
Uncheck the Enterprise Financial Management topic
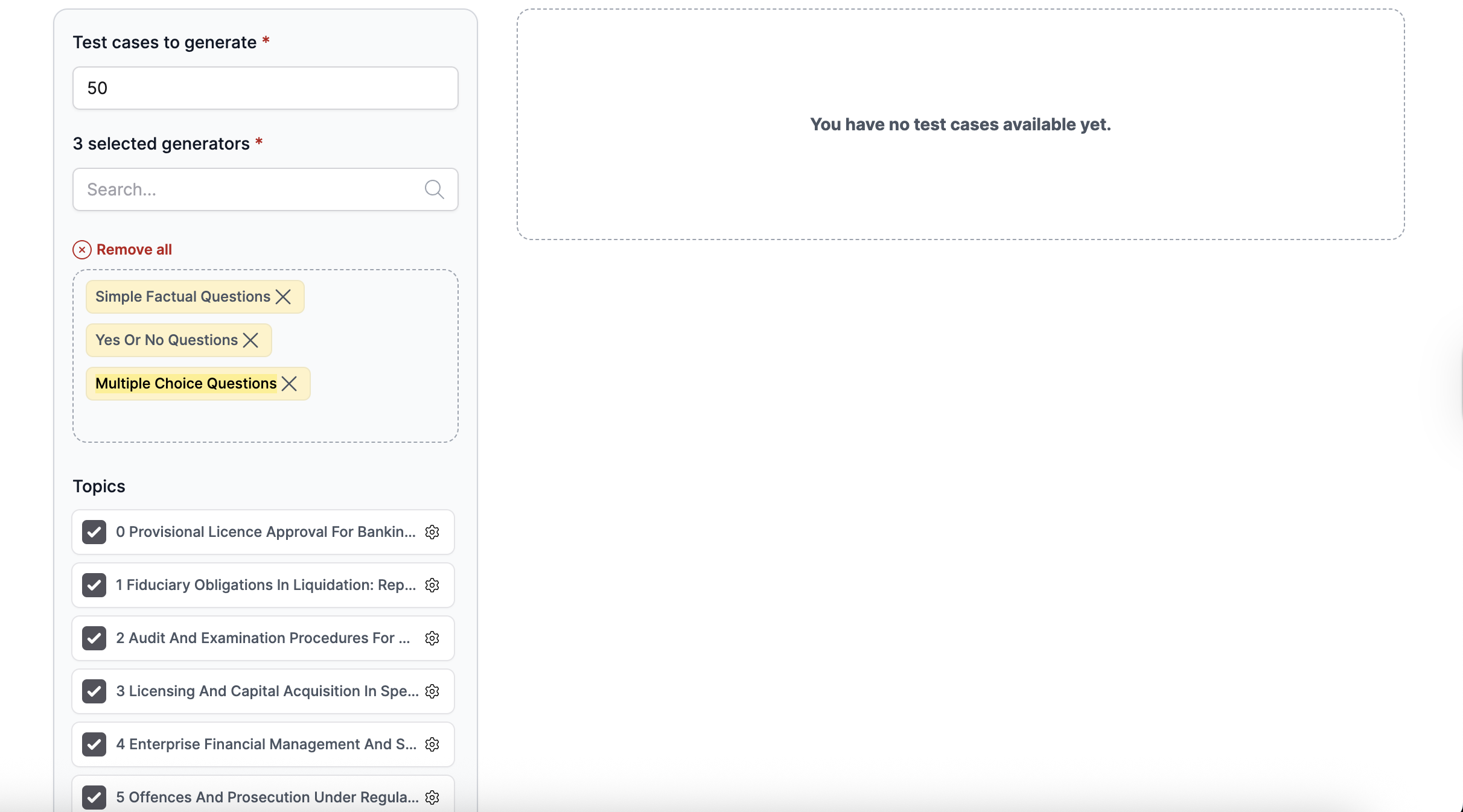(94, 744)
